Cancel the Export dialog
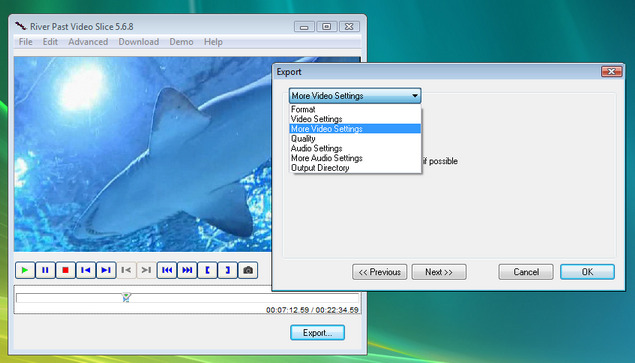Viewport: 635px width, 363px height. click(526, 272)
